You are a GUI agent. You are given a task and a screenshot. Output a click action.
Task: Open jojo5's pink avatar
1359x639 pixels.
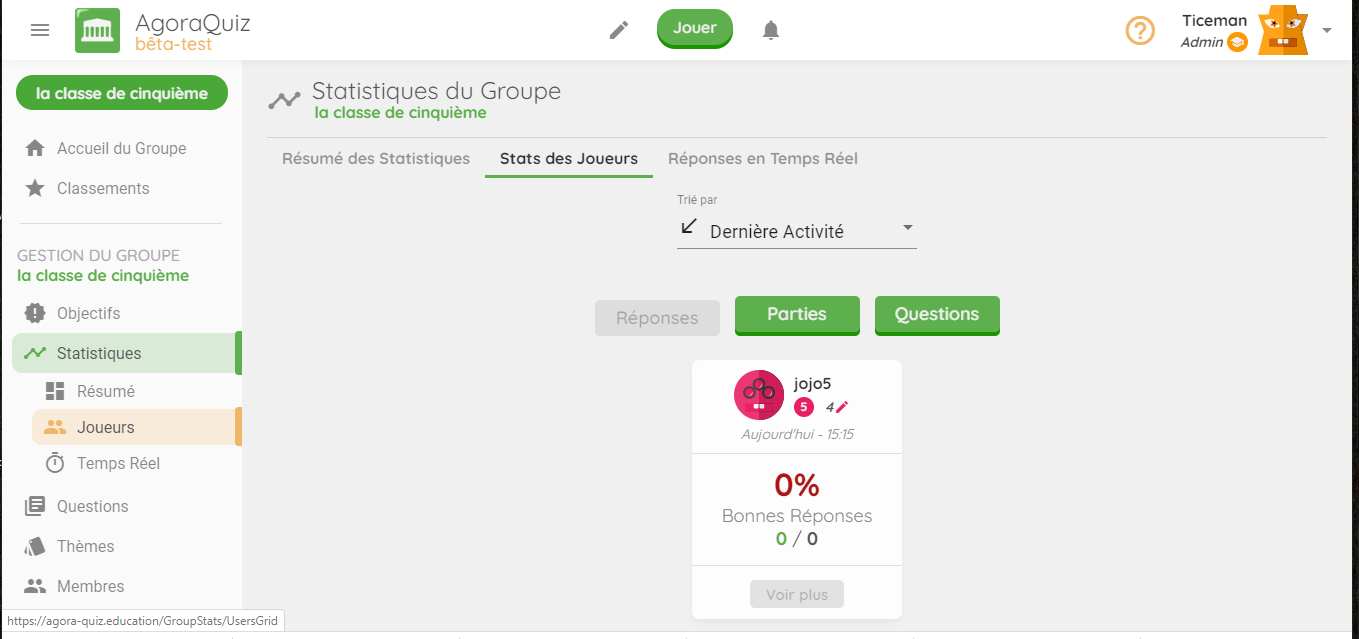point(759,394)
